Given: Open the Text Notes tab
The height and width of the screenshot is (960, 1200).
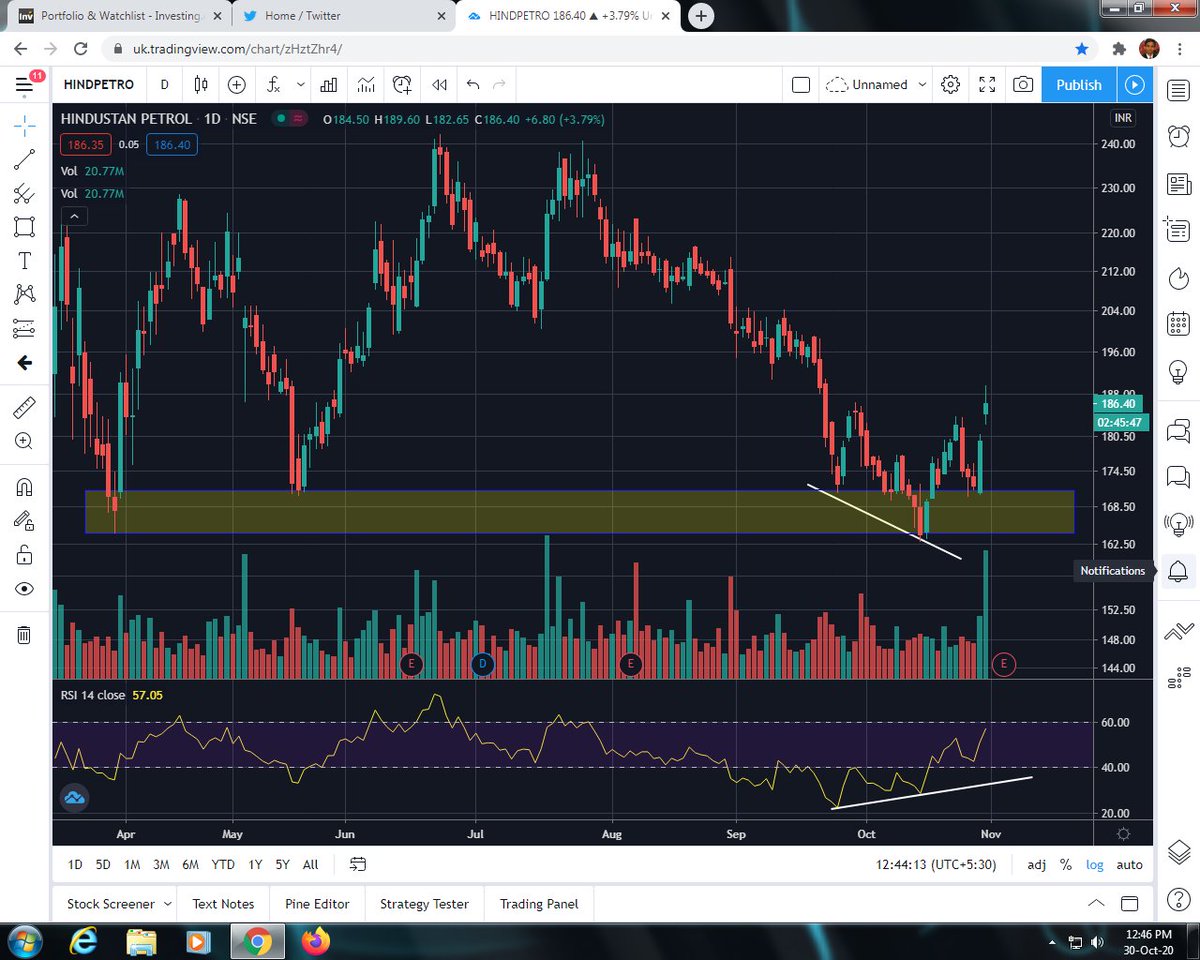Looking at the screenshot, I should pyautogui.click(x=223, y=904).
